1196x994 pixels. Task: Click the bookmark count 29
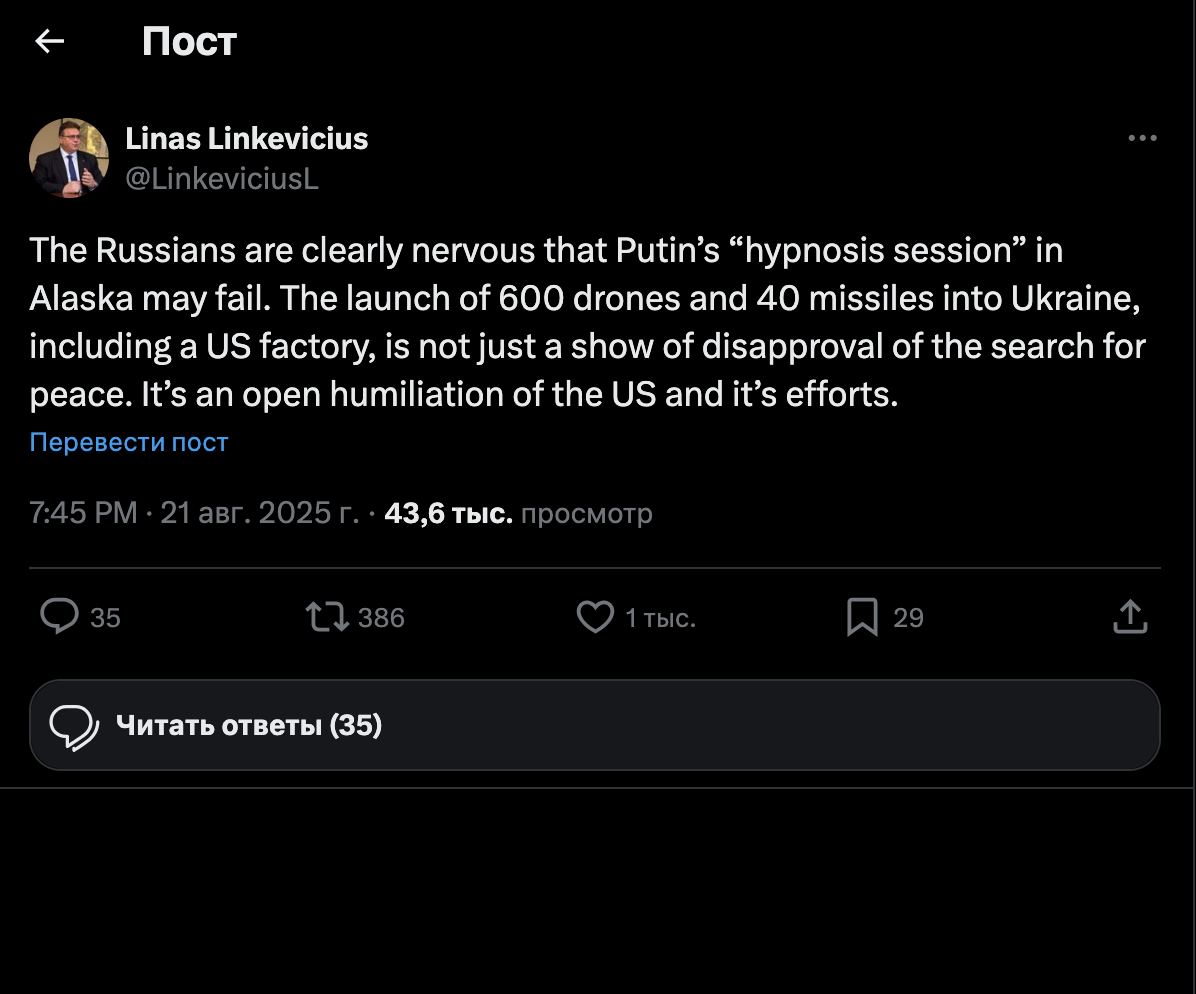(908, 618)
